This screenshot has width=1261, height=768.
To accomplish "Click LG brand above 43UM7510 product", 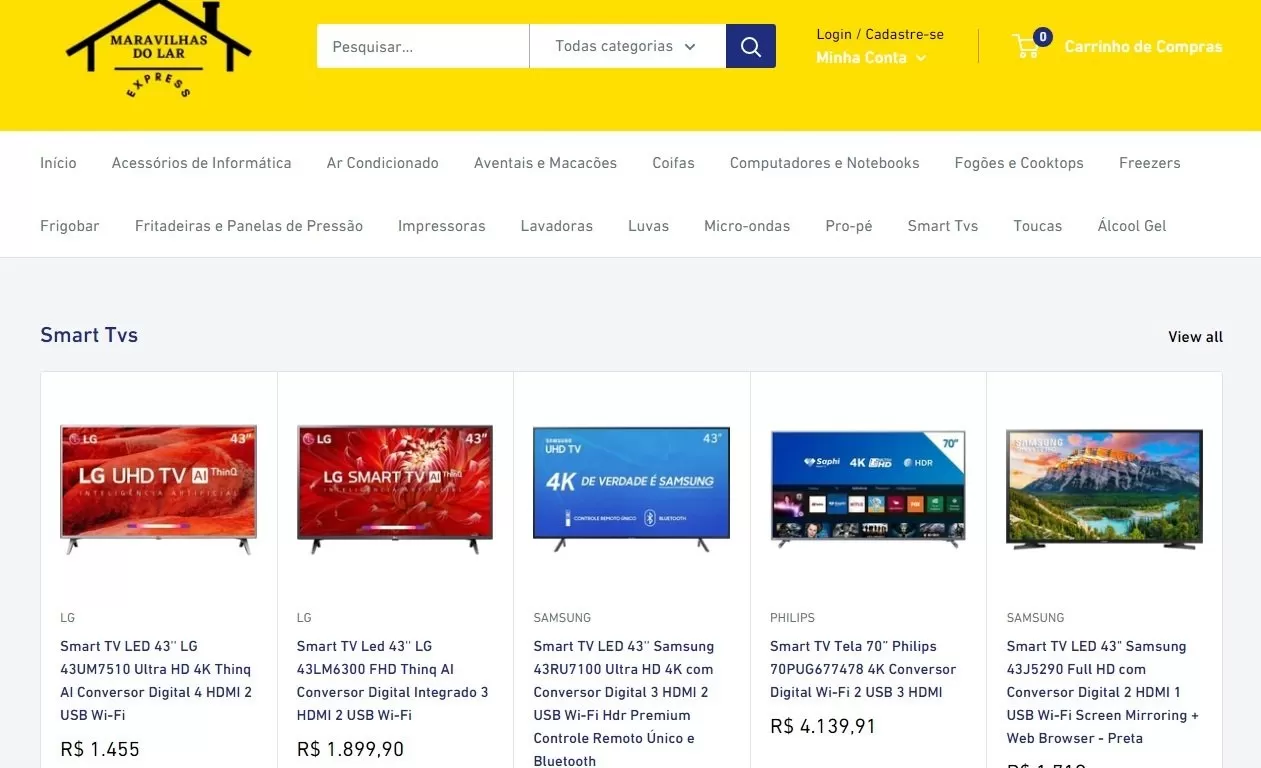I will tap(67, 618).
